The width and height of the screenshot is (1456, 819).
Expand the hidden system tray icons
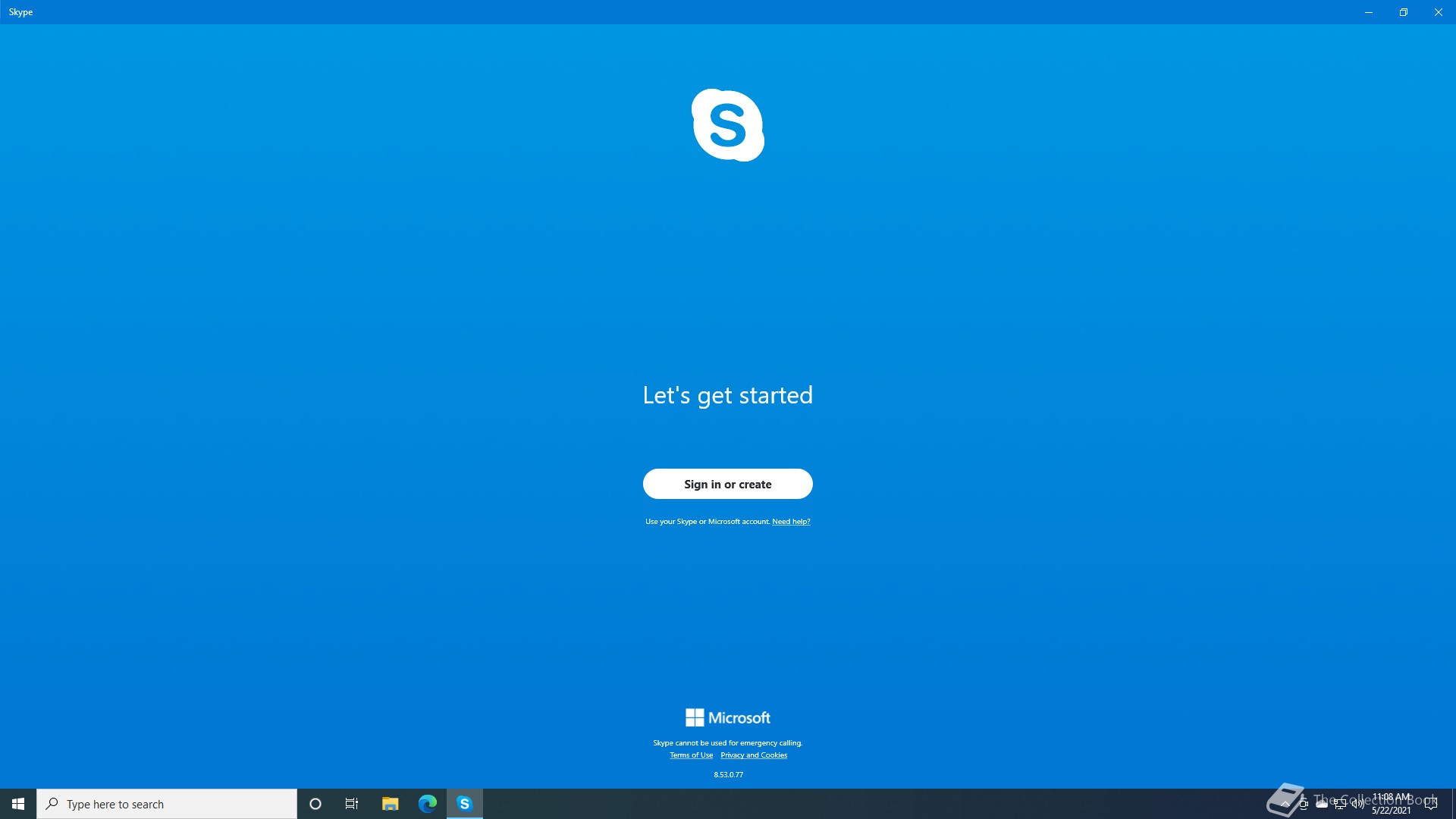tap(1285, 804)
